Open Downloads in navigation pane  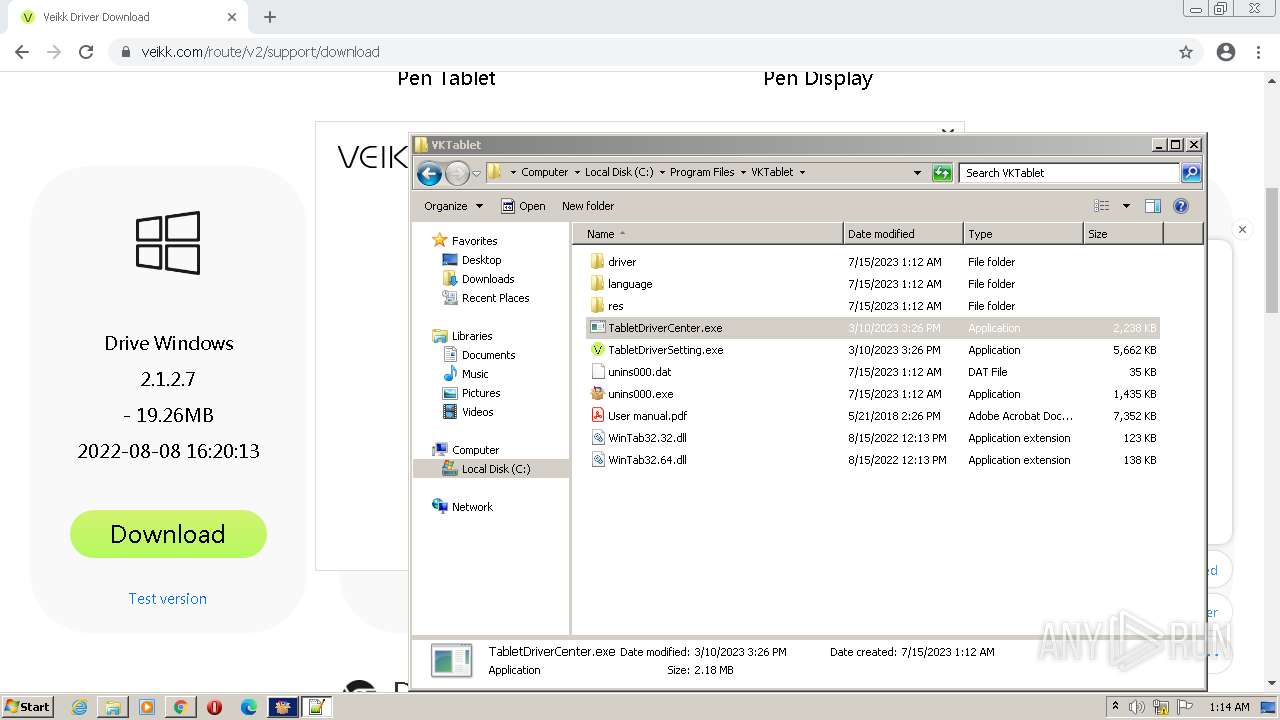click(488, 279)
